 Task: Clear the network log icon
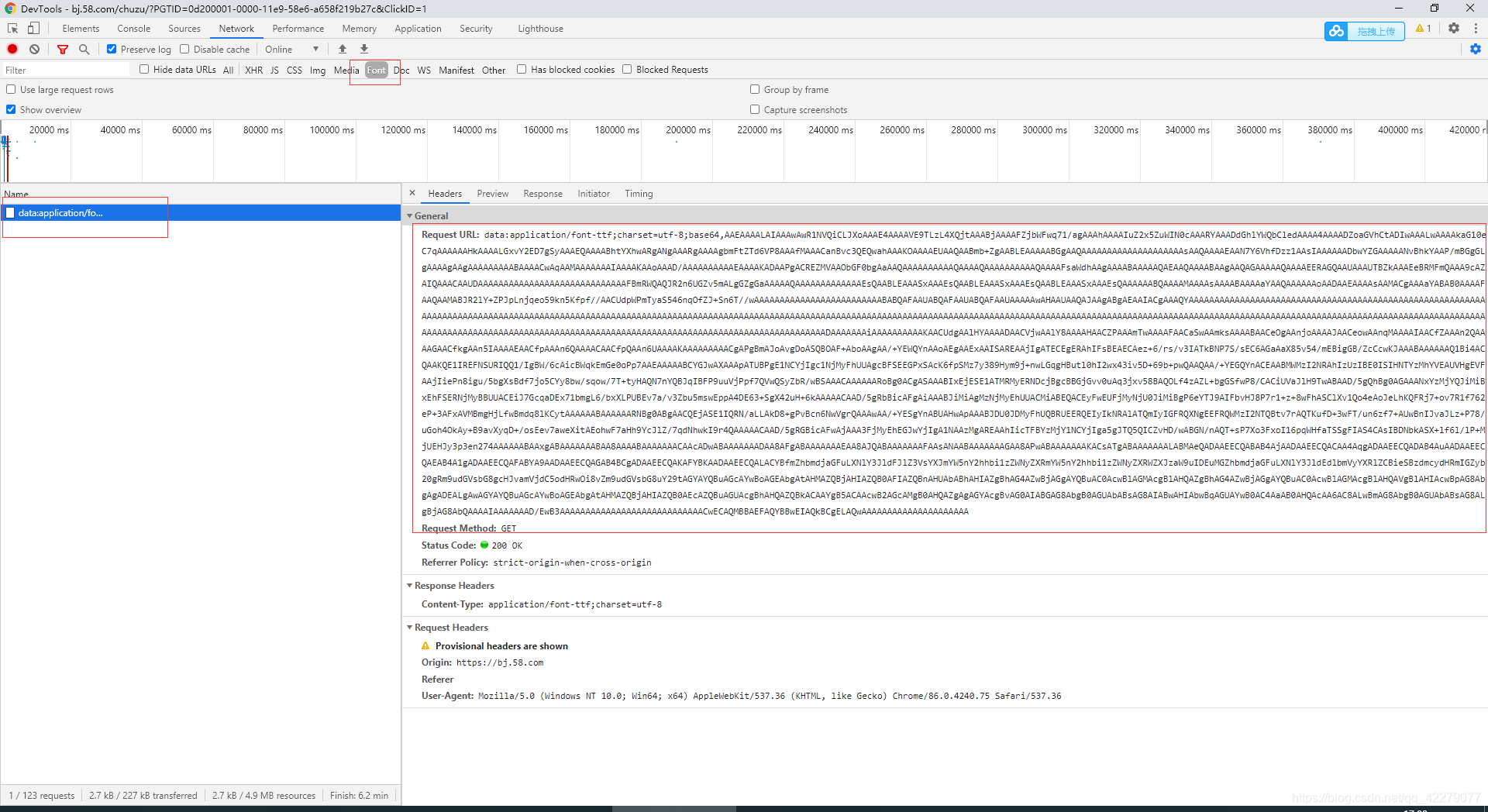pos(34,49)
